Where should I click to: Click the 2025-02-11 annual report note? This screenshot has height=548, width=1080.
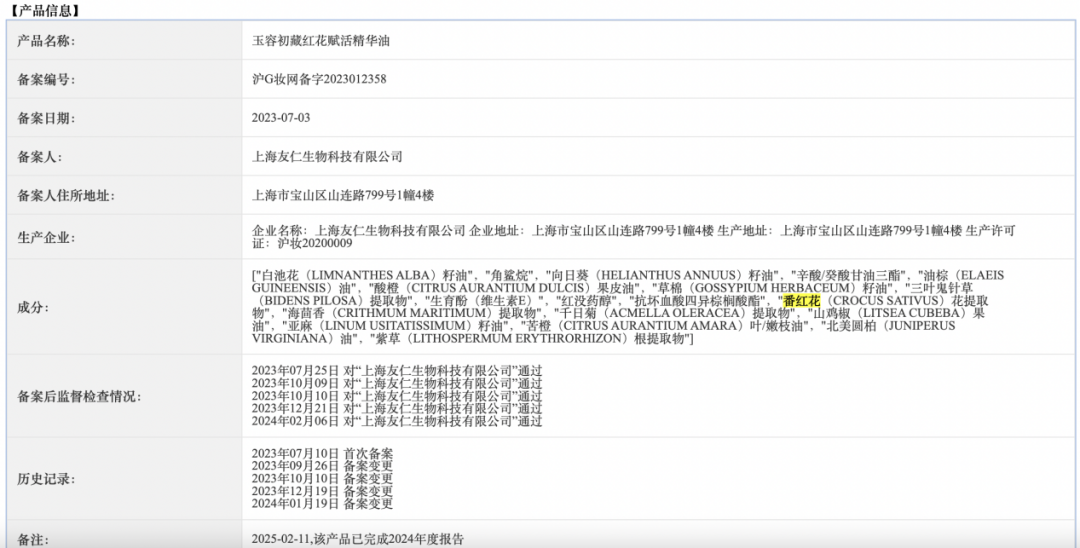point(357,539)
